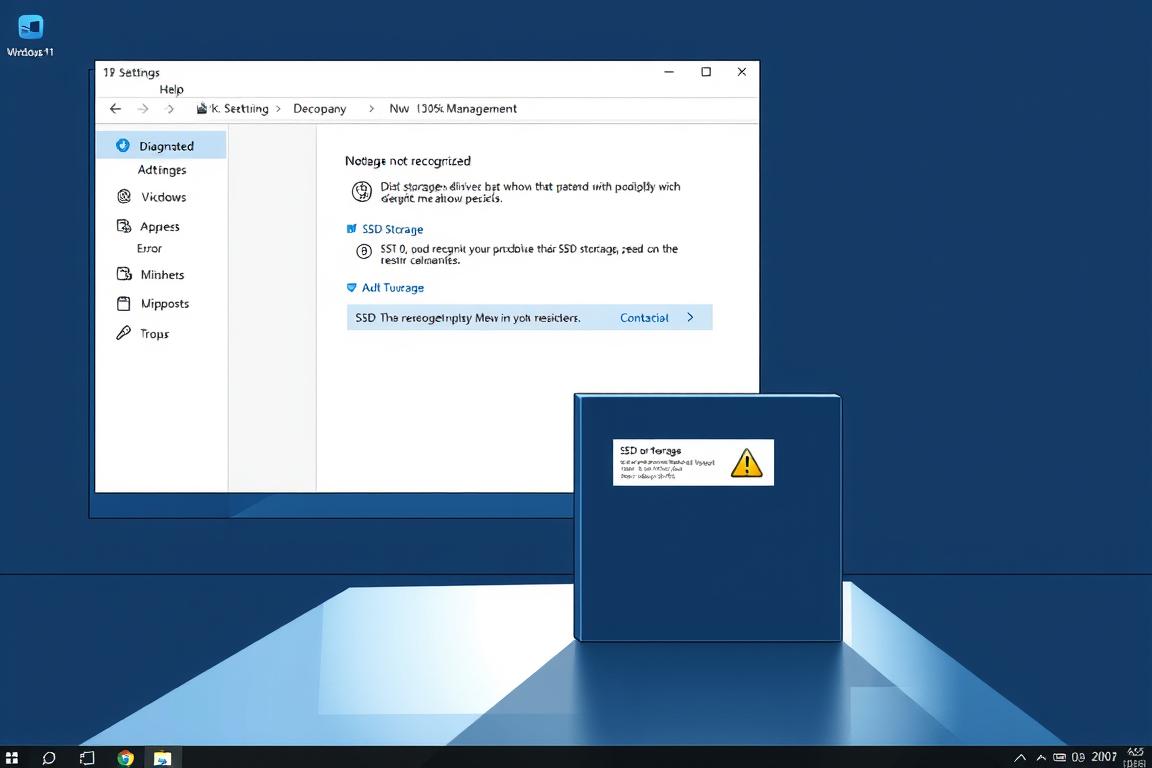
Task: Expand the SSD Storage section
Action: coord(351,229)
